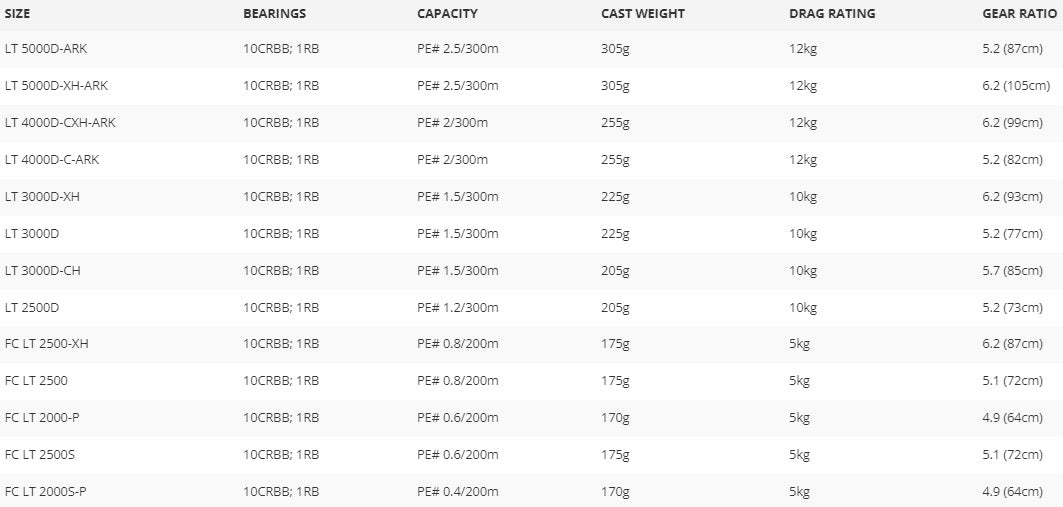
Task: Select the LT 5000D-ARK row label
Action: [46, 49]
